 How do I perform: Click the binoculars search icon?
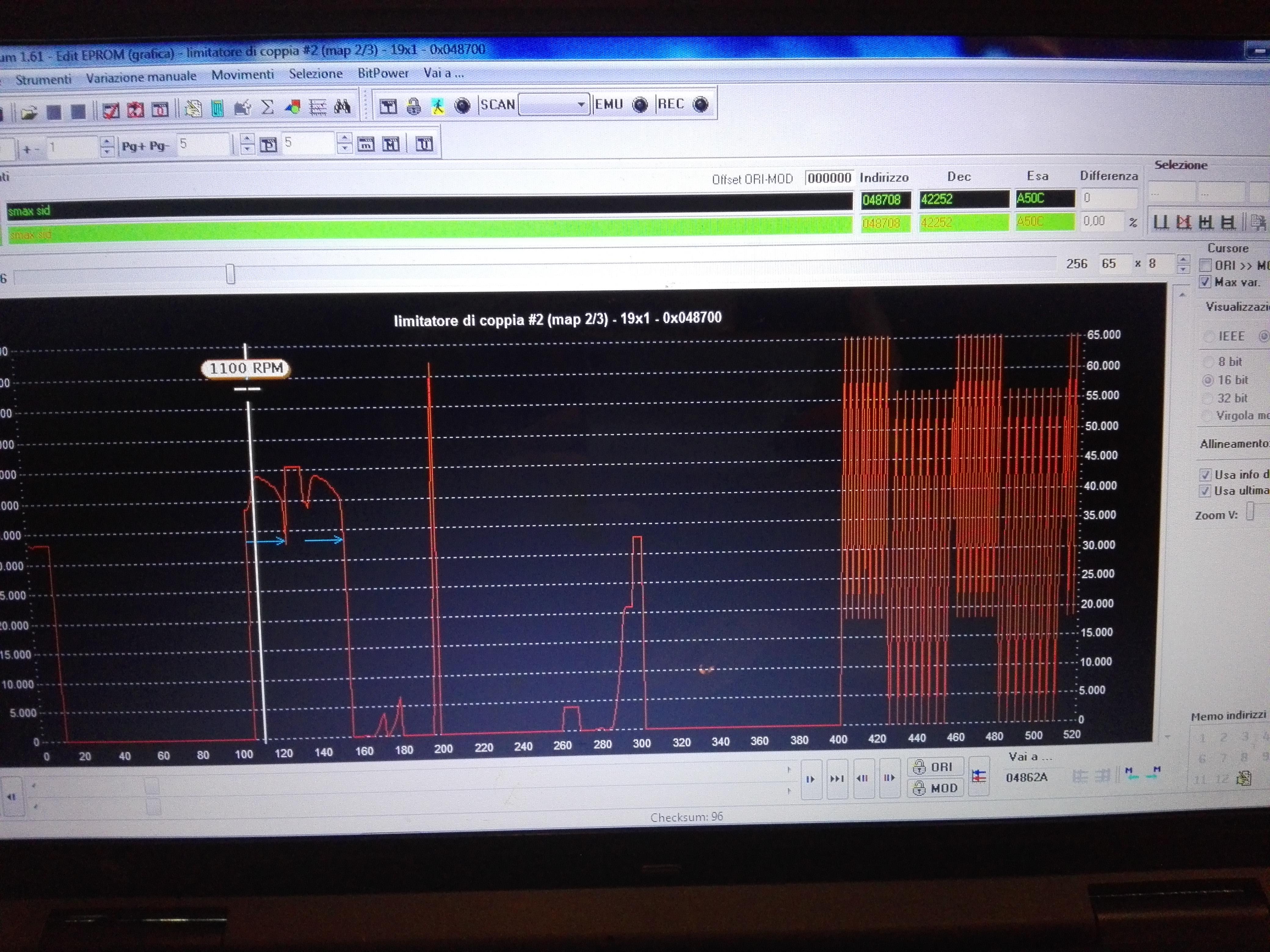point(342,106)
